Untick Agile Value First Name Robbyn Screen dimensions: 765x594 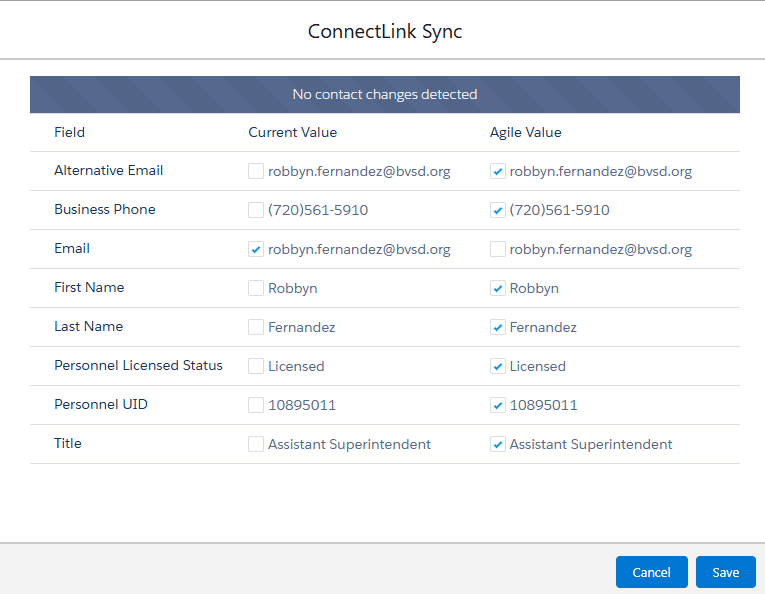(498, 288)
